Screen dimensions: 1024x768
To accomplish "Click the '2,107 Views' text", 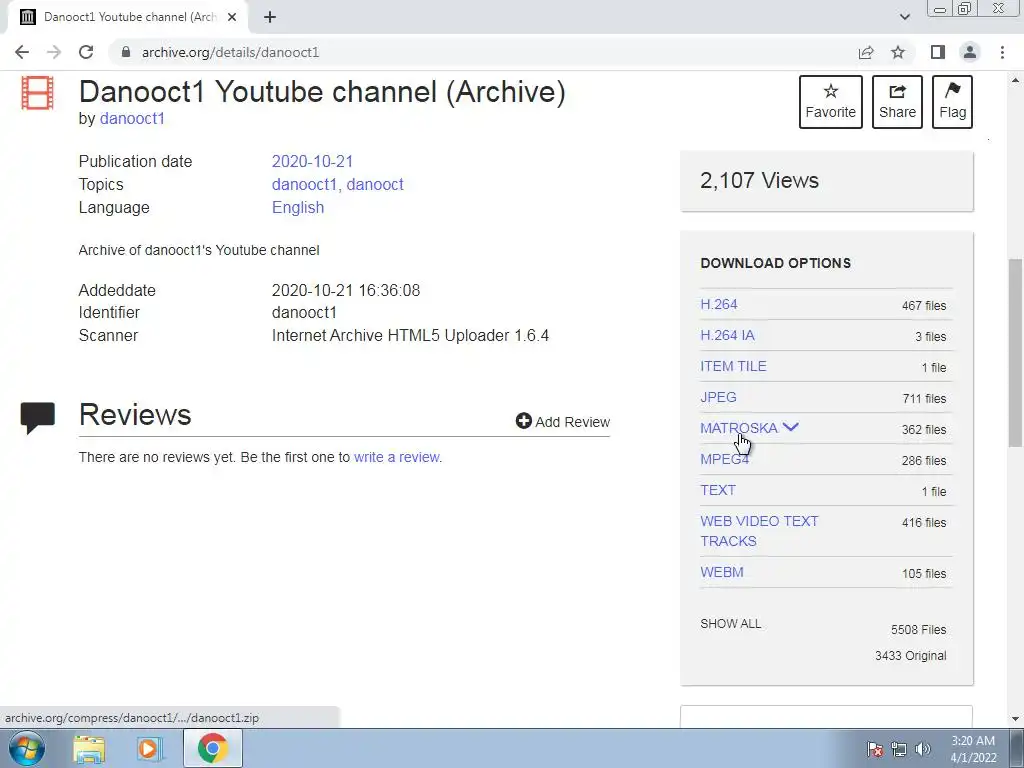I will click(x=759, y=180).
